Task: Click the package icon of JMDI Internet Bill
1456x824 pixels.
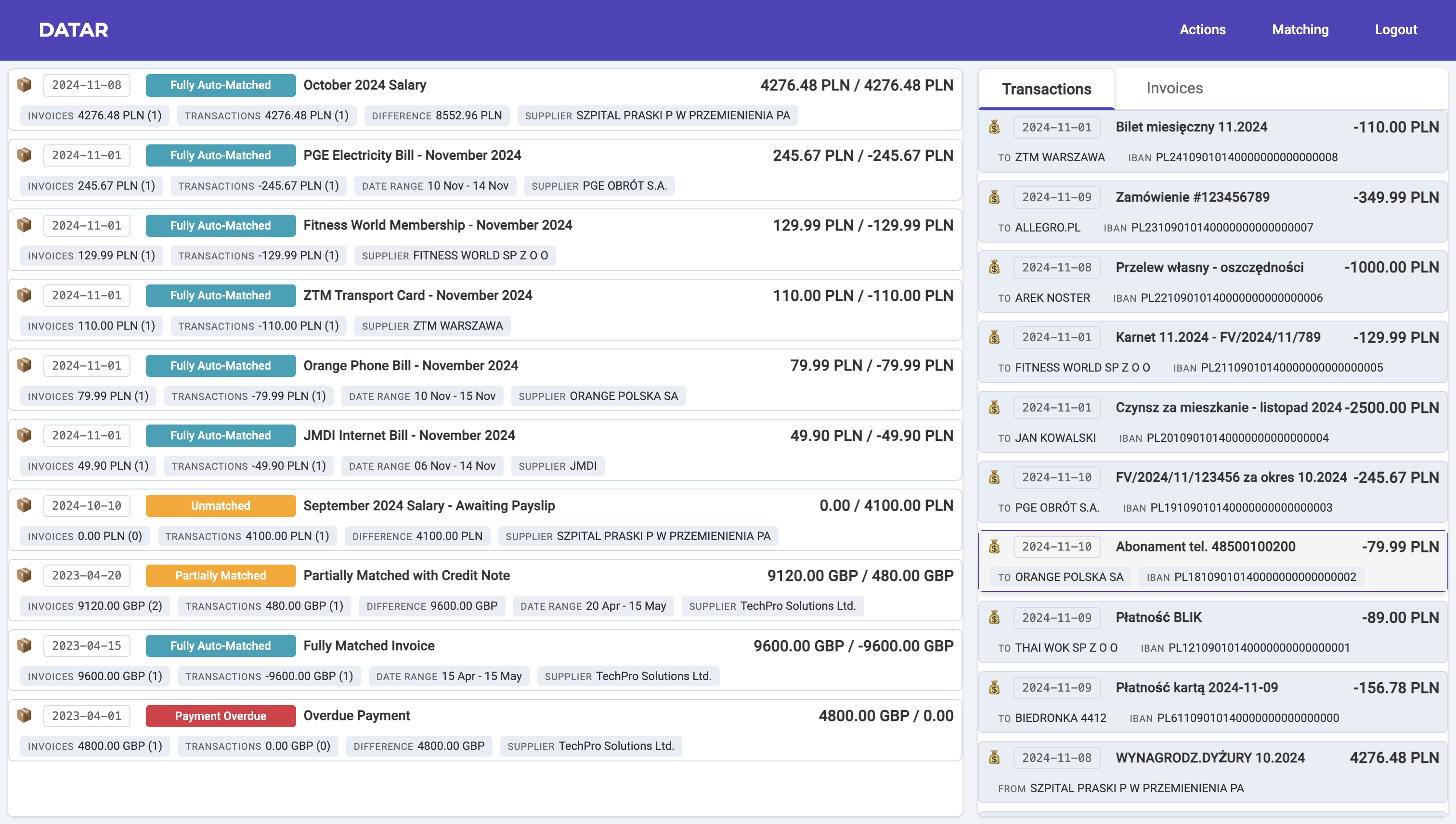Action: pos(24,435)
